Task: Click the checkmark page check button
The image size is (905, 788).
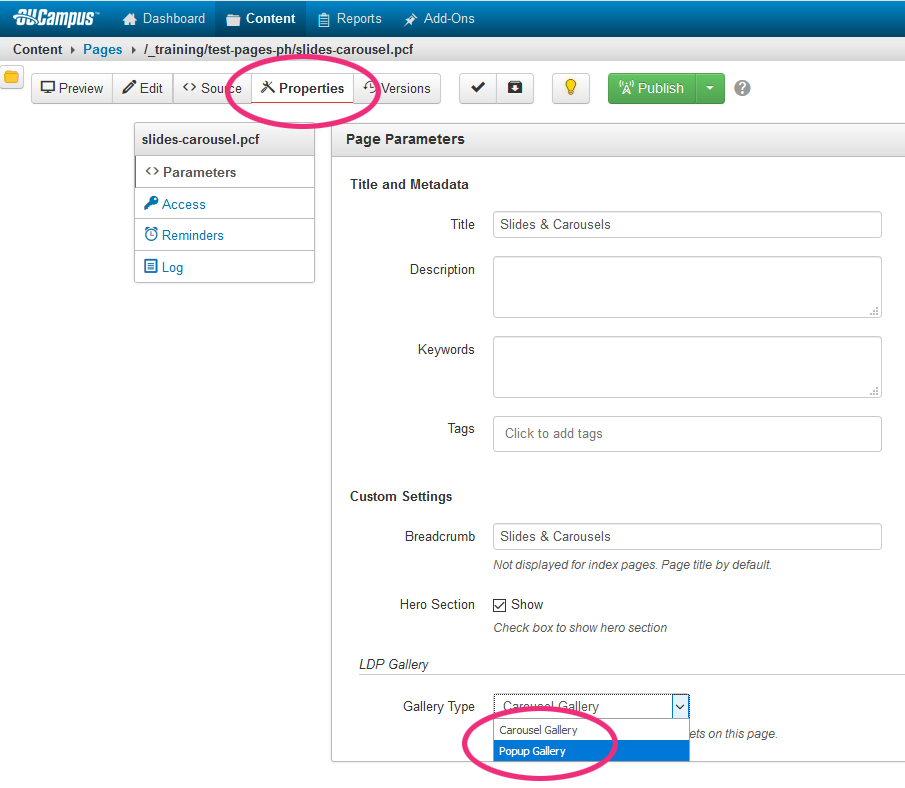Action: (x=478, y=88)
